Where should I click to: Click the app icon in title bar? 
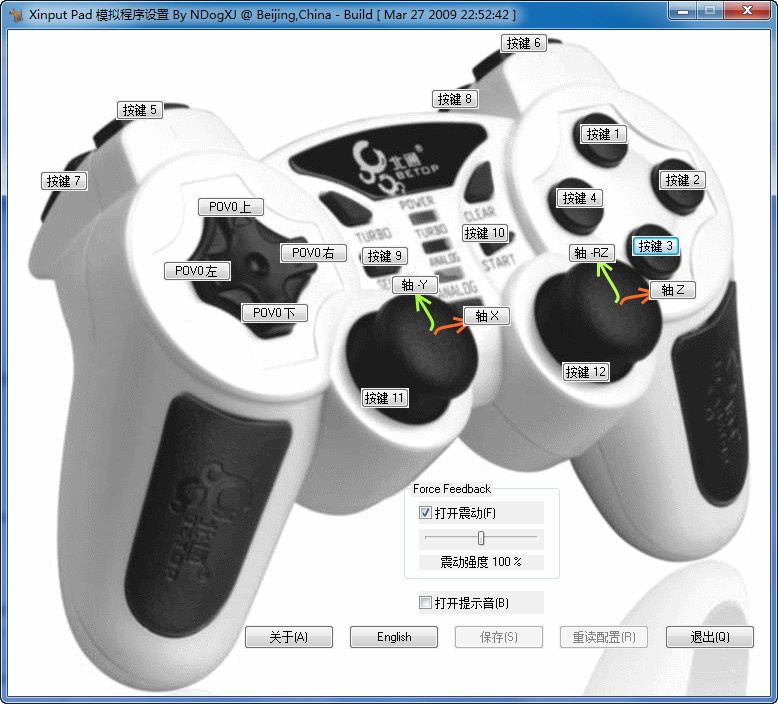point(16,15)
